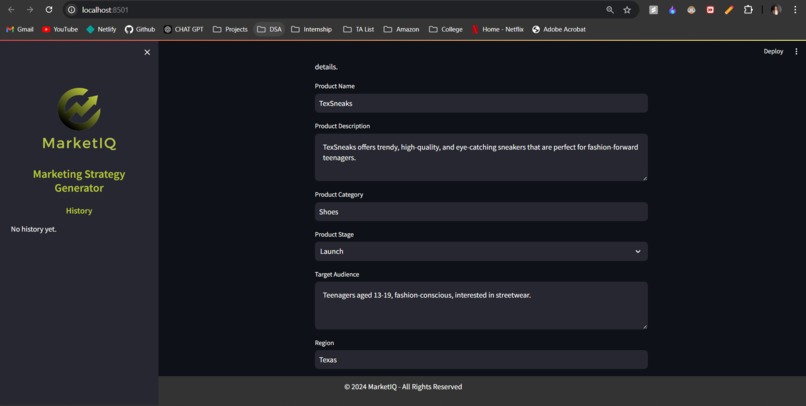Open the Product Stage dropdown showing Launch
This screenshot has width=806, height=406.
coord(481,251)
